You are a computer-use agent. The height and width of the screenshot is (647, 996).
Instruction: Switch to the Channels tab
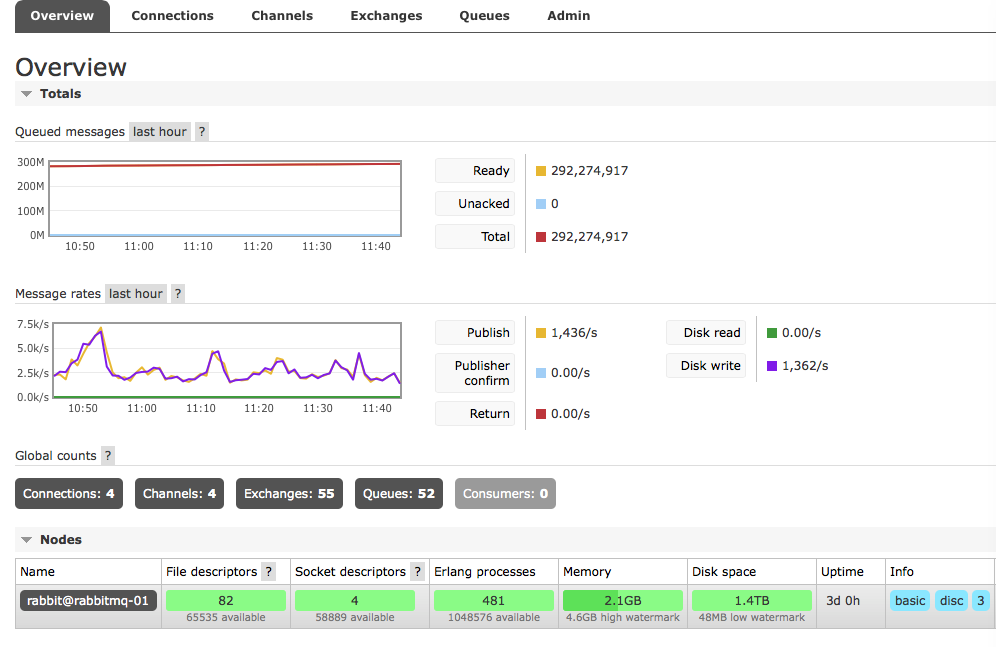(x=282, y=16)
